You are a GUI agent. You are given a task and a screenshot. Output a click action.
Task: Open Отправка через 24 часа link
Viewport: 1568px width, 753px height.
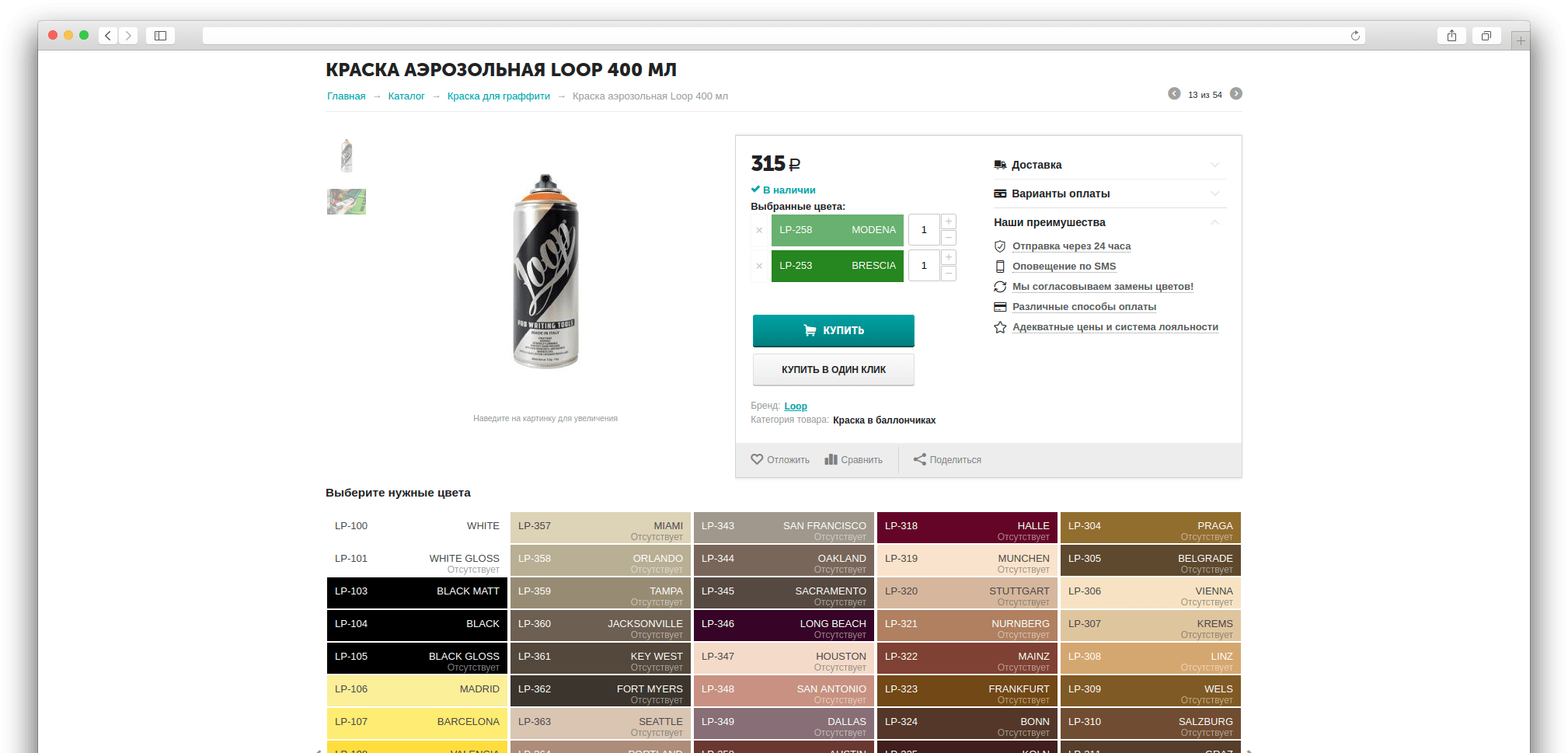point(1071,246)
